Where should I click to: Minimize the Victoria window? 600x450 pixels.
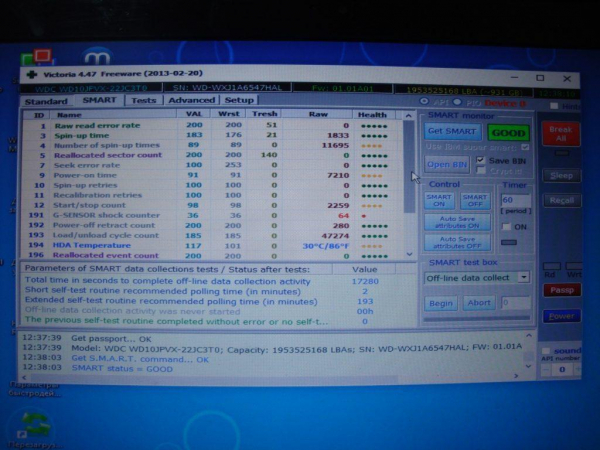coord(515,78)
